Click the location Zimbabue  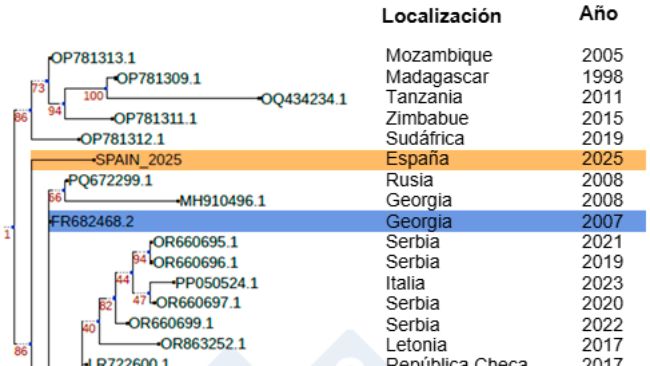(x=427, y=119)
